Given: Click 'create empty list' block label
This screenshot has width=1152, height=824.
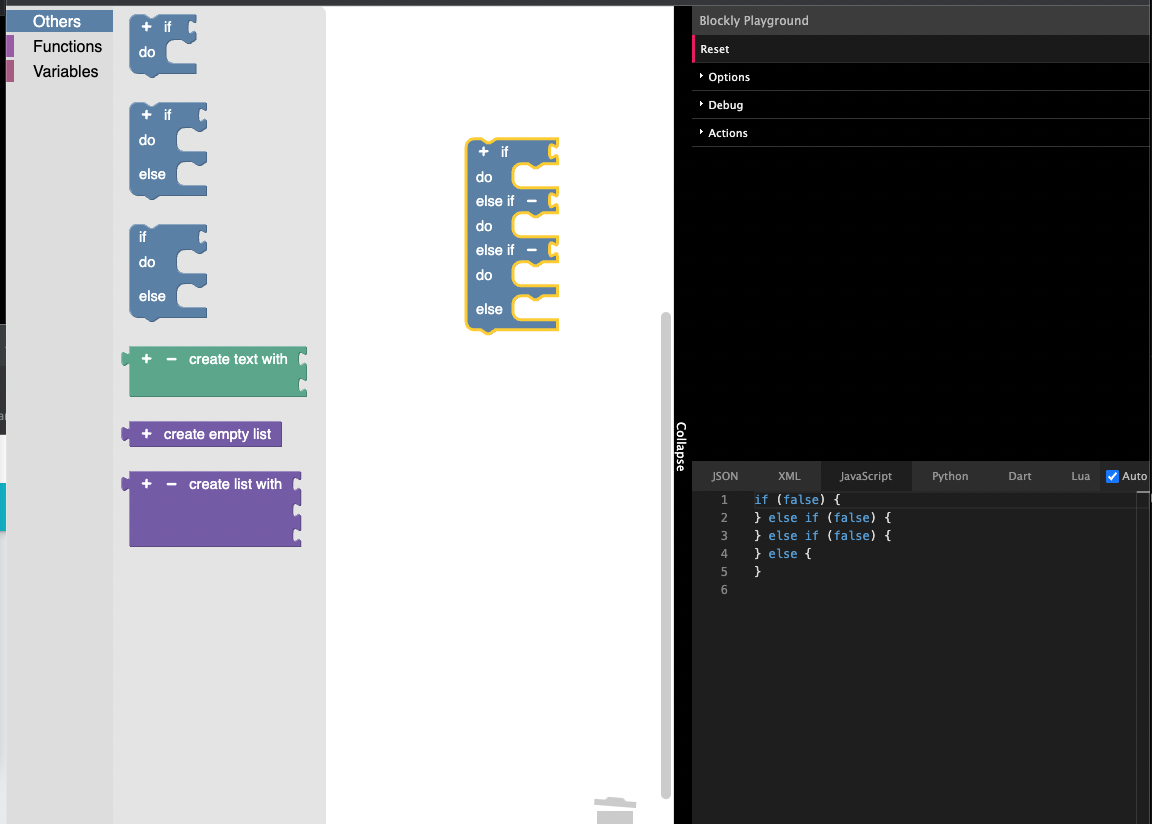Looking at the screenshot, I should click(217, 434).
